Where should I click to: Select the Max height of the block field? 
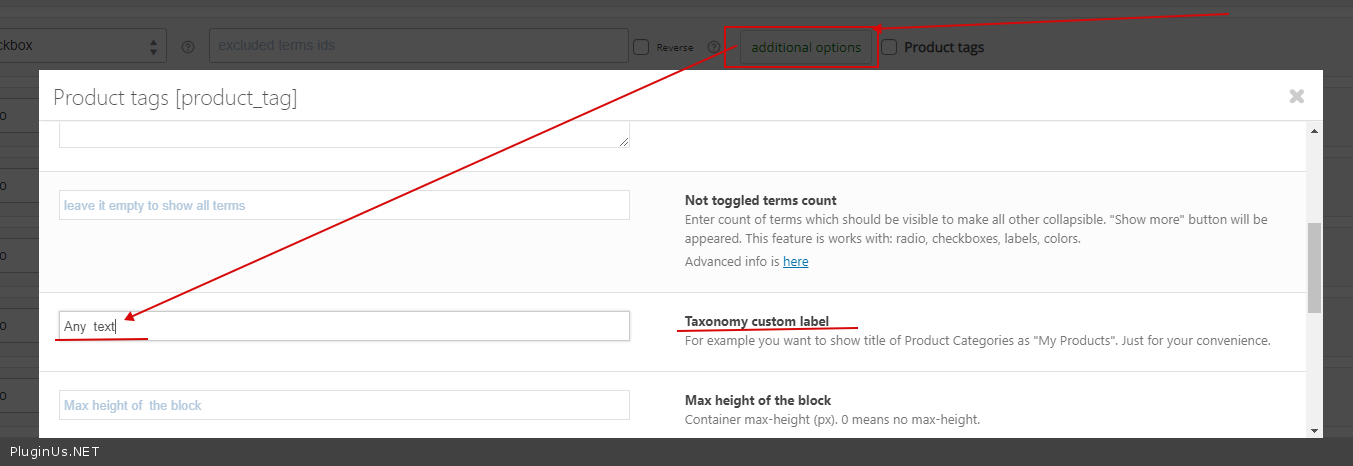tap(344, 405)
